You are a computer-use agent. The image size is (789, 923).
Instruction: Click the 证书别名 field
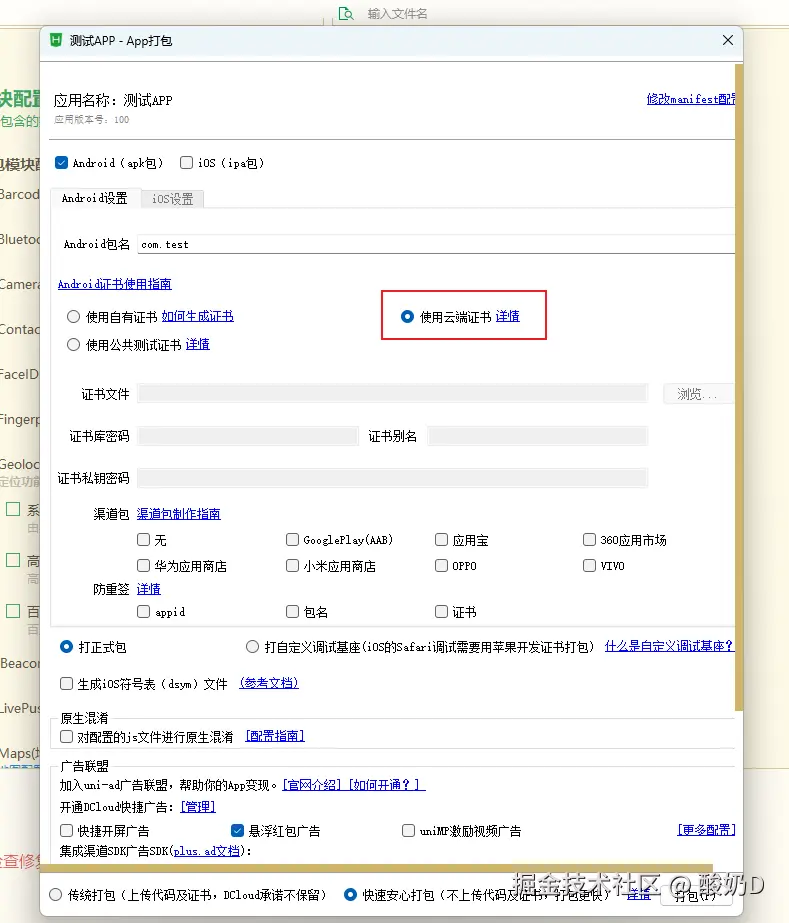tap(537, 436)
